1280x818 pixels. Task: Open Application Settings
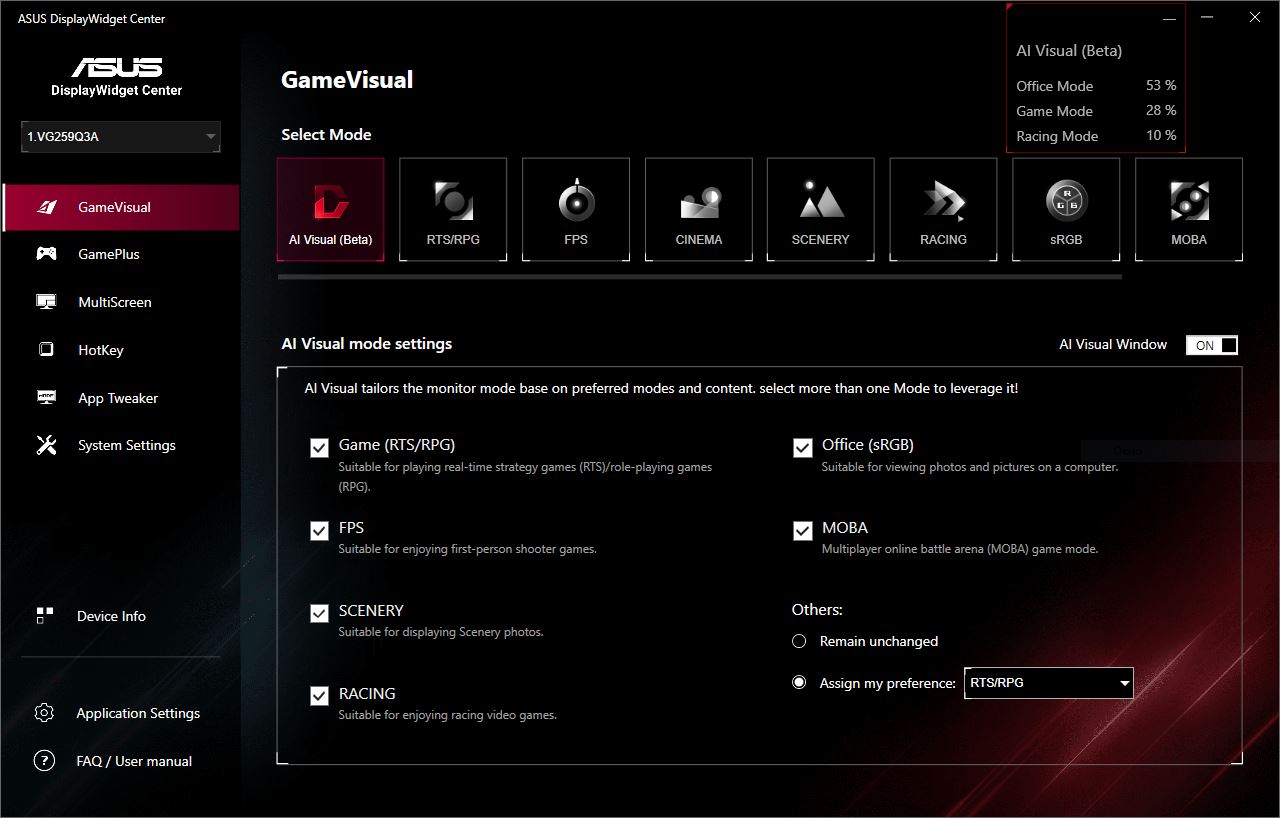(x=138, y=713)
